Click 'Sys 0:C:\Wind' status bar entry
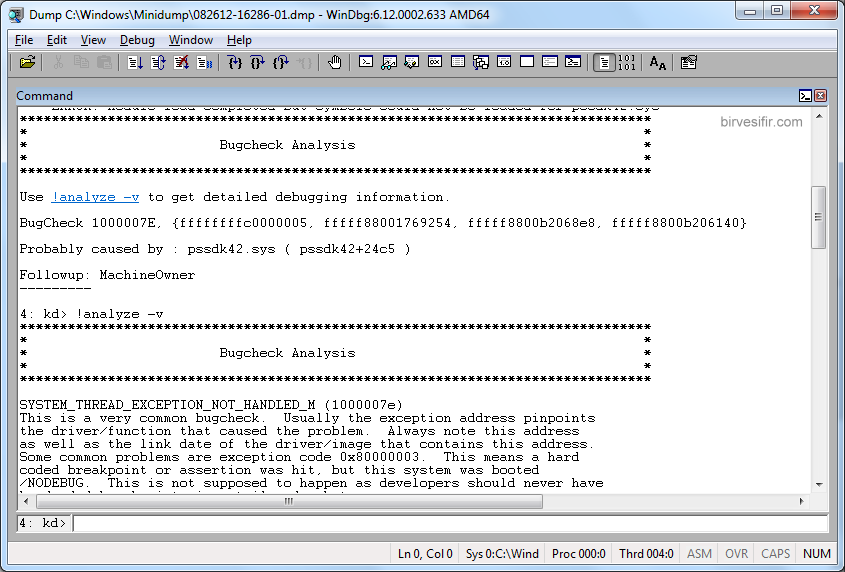This screenshot has width=845, height=572. (x=502, y=554)
